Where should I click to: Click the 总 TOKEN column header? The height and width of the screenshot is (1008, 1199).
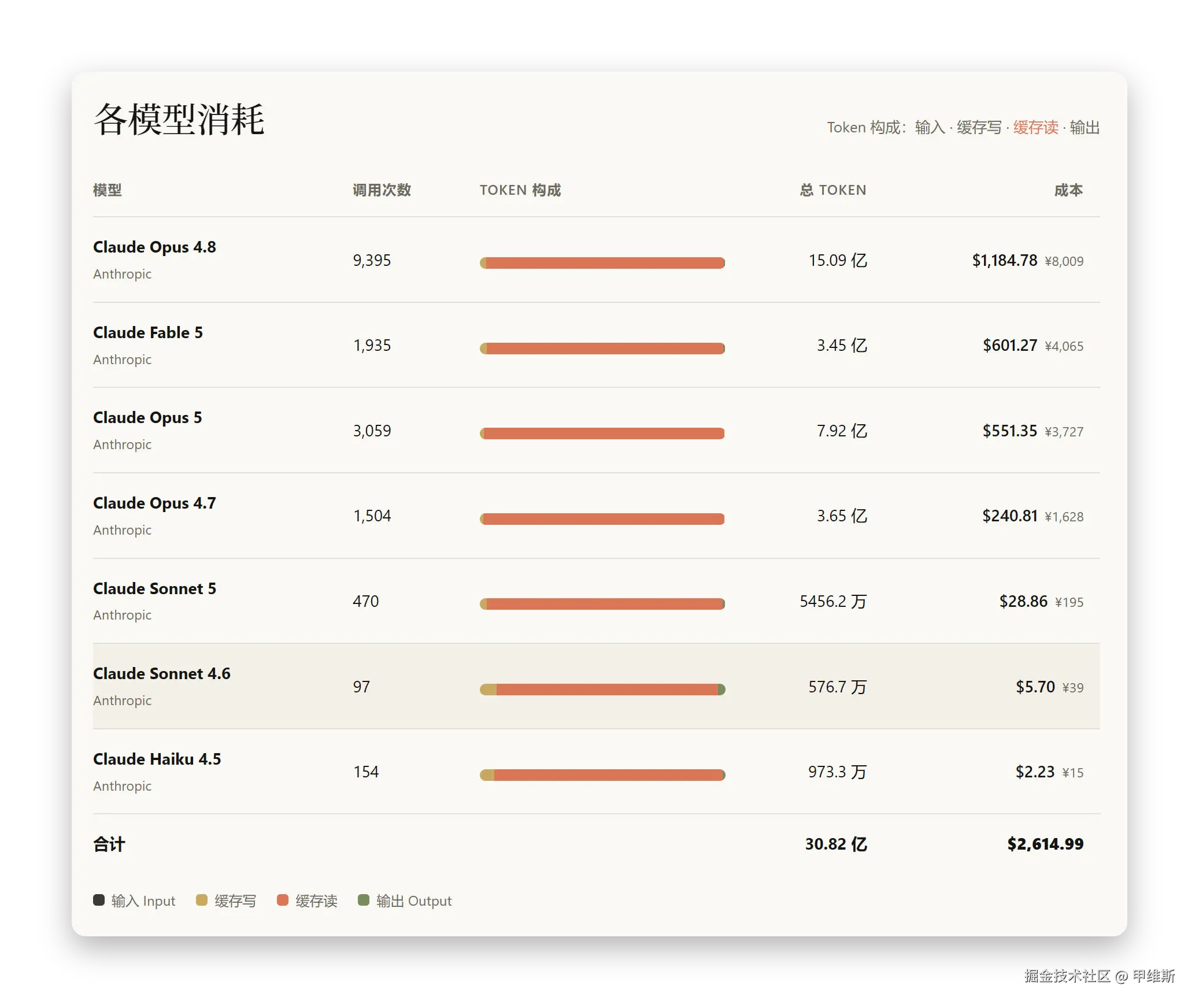[x=833, y=190]
